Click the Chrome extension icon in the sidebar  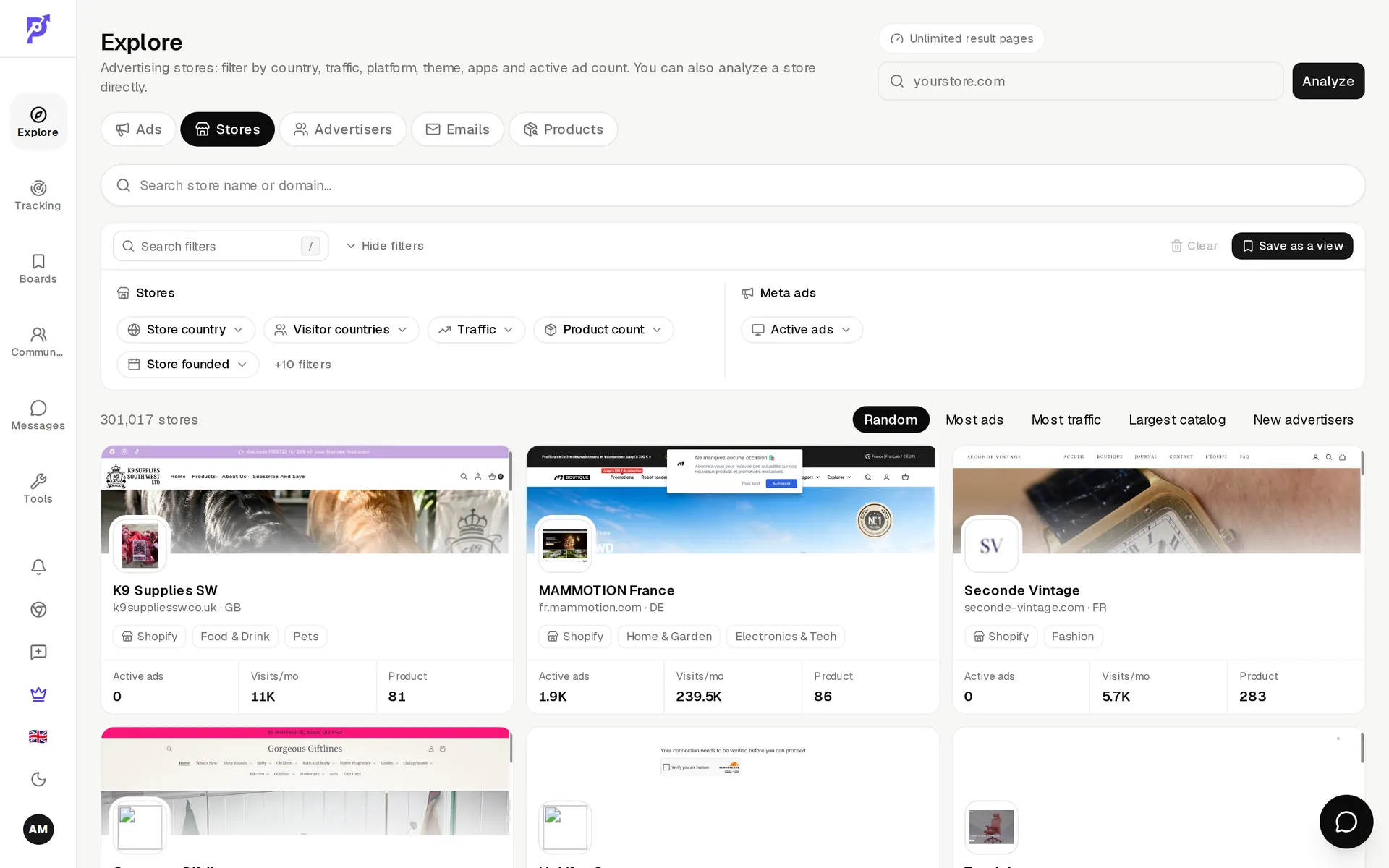coord(38,609)
